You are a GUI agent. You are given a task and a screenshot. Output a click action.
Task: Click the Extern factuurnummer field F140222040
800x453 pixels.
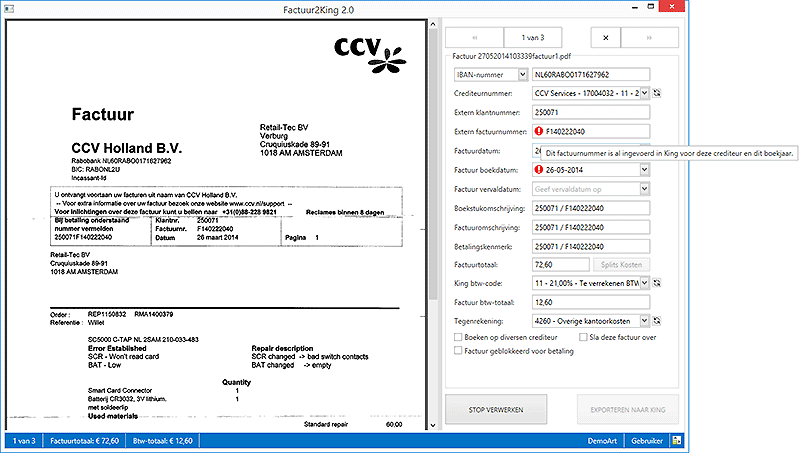point(591,131)
